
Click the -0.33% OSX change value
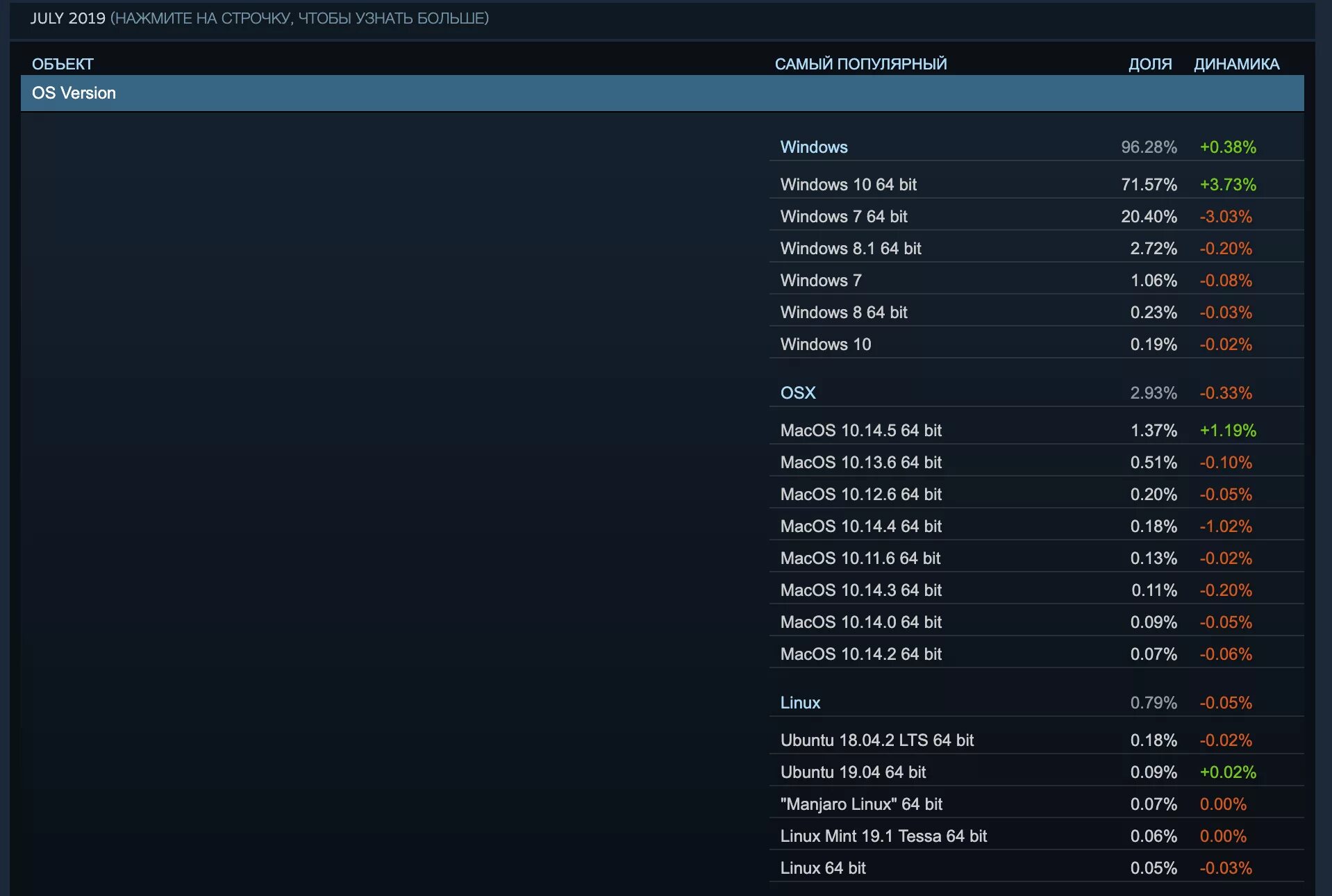tap(1226, 393)
